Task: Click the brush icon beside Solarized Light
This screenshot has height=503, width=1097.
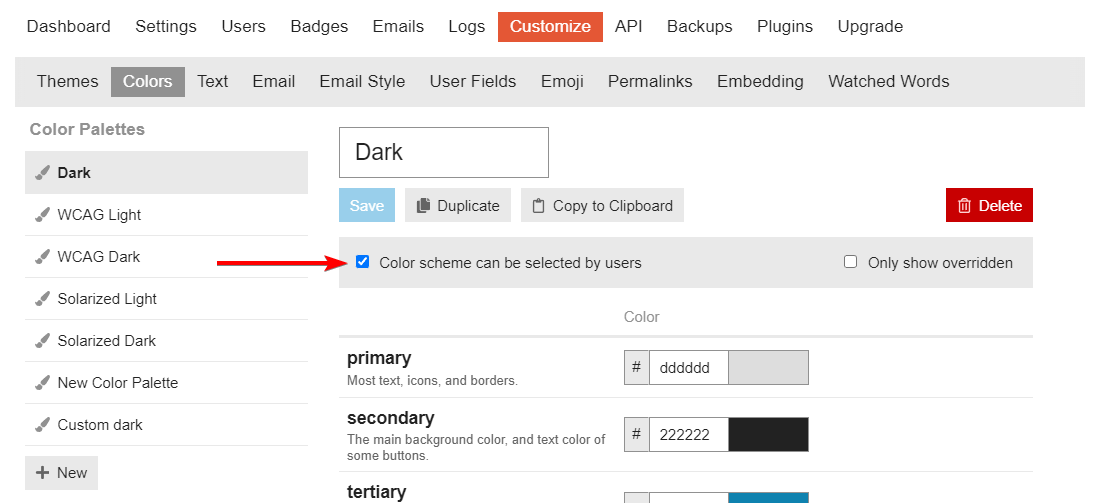Action: click(43, 299)
